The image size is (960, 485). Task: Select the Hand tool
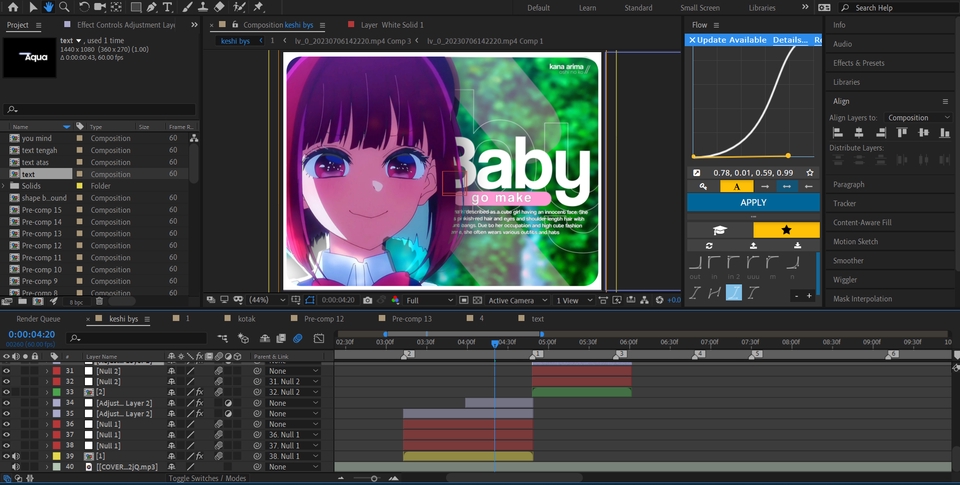(x=48, y=7)
